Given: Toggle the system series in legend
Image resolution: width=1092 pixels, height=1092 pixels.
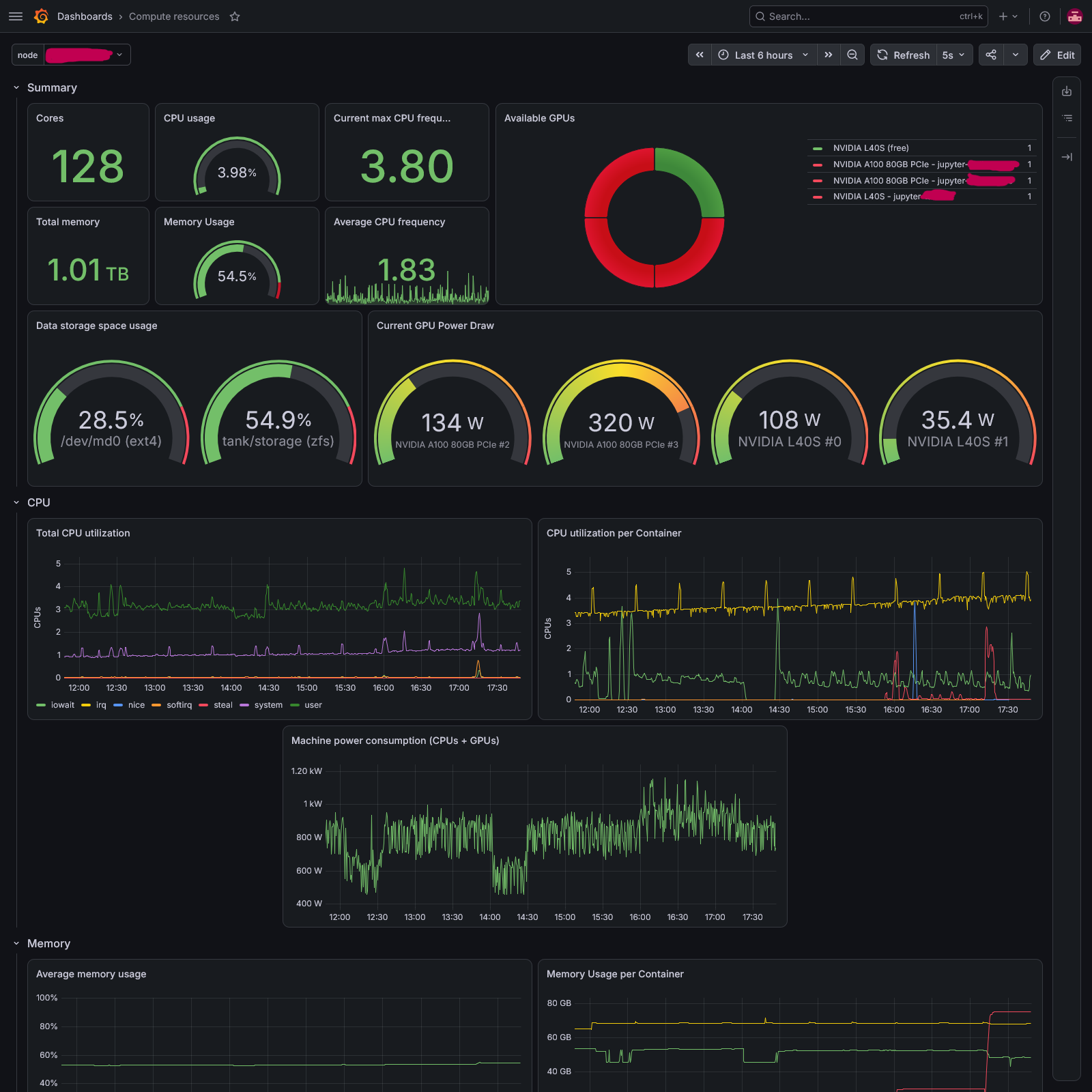Looking at the screenshot, I should tap(261, 705).
